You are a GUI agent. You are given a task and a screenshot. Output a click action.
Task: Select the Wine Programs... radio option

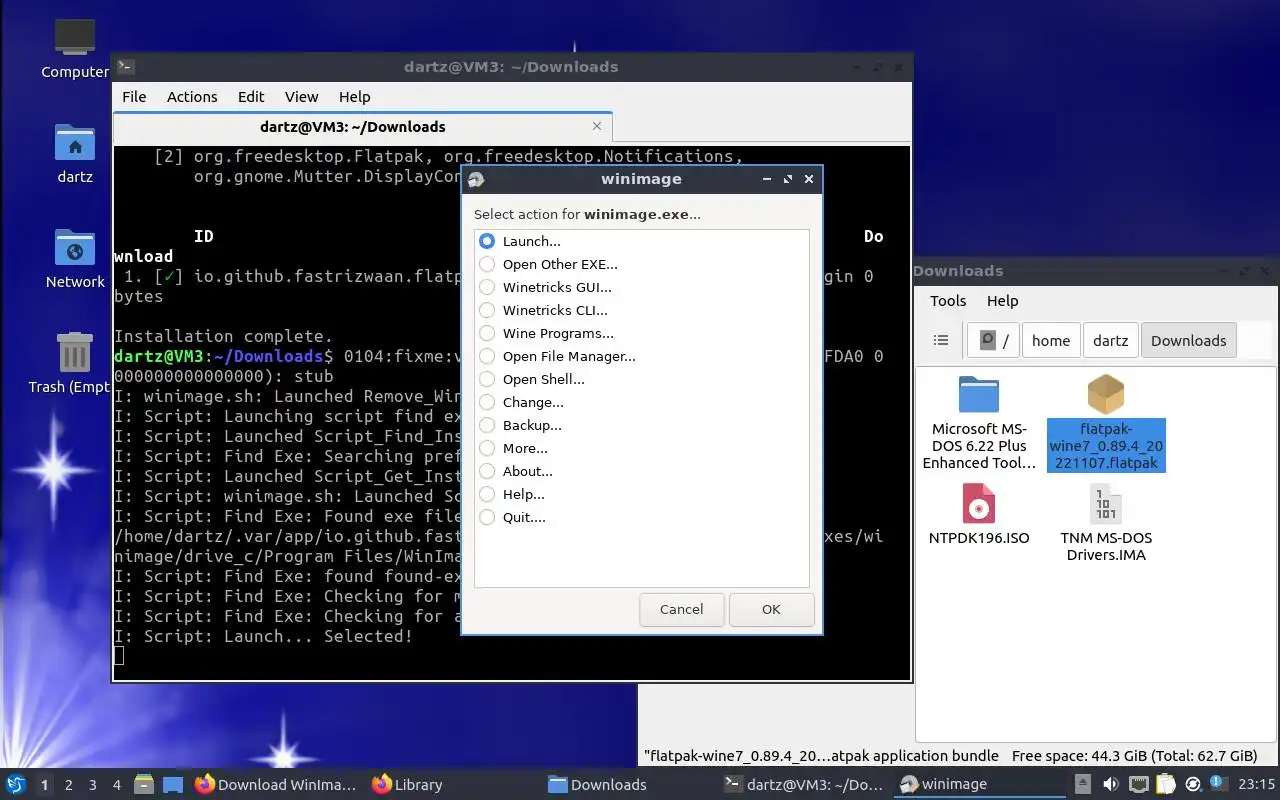pyautogui.click(x=487, y=333)
